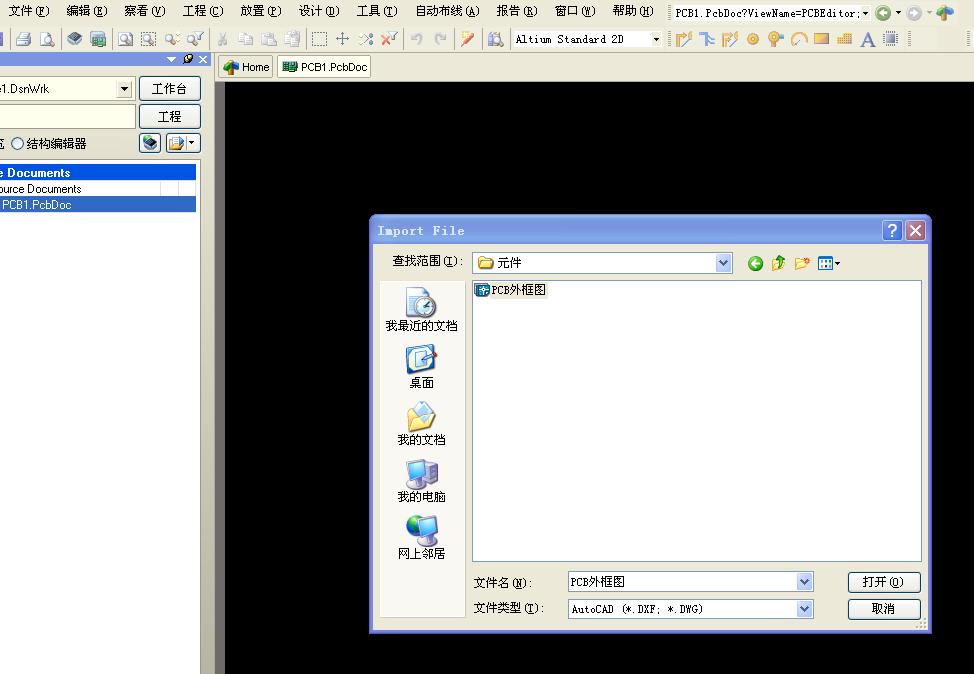Click the Print icon in toolbar

(24, 39)
